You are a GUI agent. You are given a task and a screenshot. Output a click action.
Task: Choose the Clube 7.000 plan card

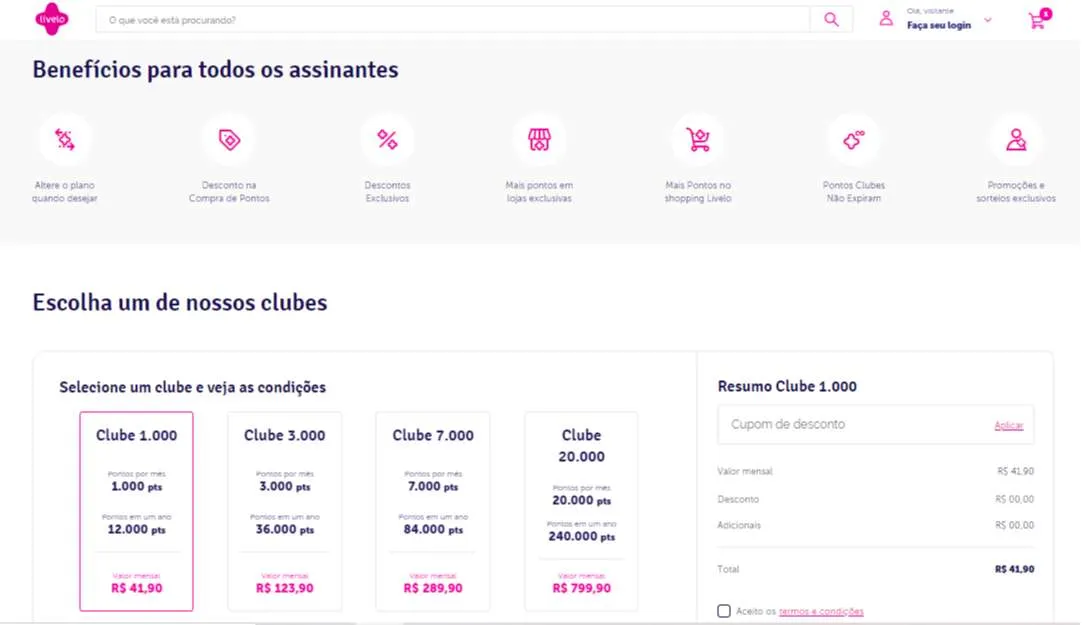(433, 511)
